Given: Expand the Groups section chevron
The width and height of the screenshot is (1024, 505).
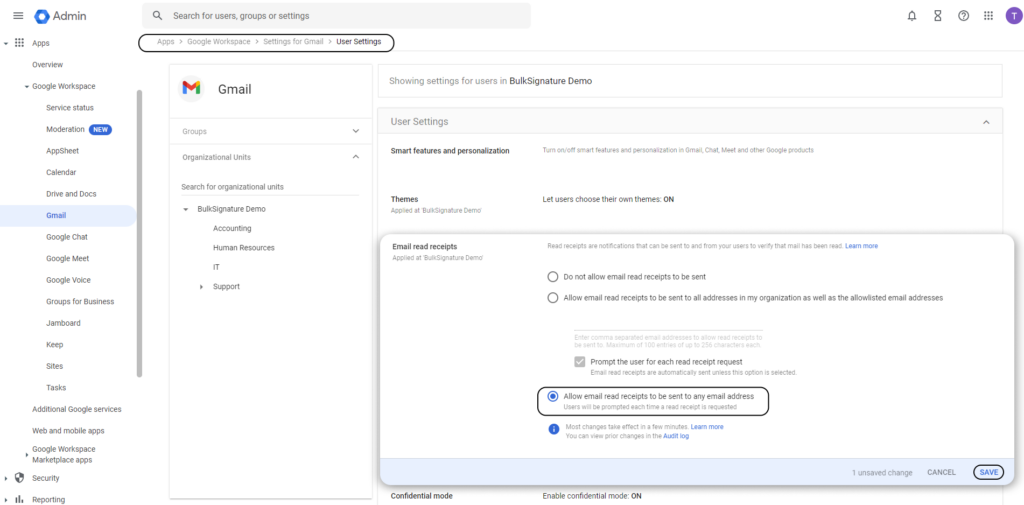Looking at the screenshot, I should [x=356, y=131].
